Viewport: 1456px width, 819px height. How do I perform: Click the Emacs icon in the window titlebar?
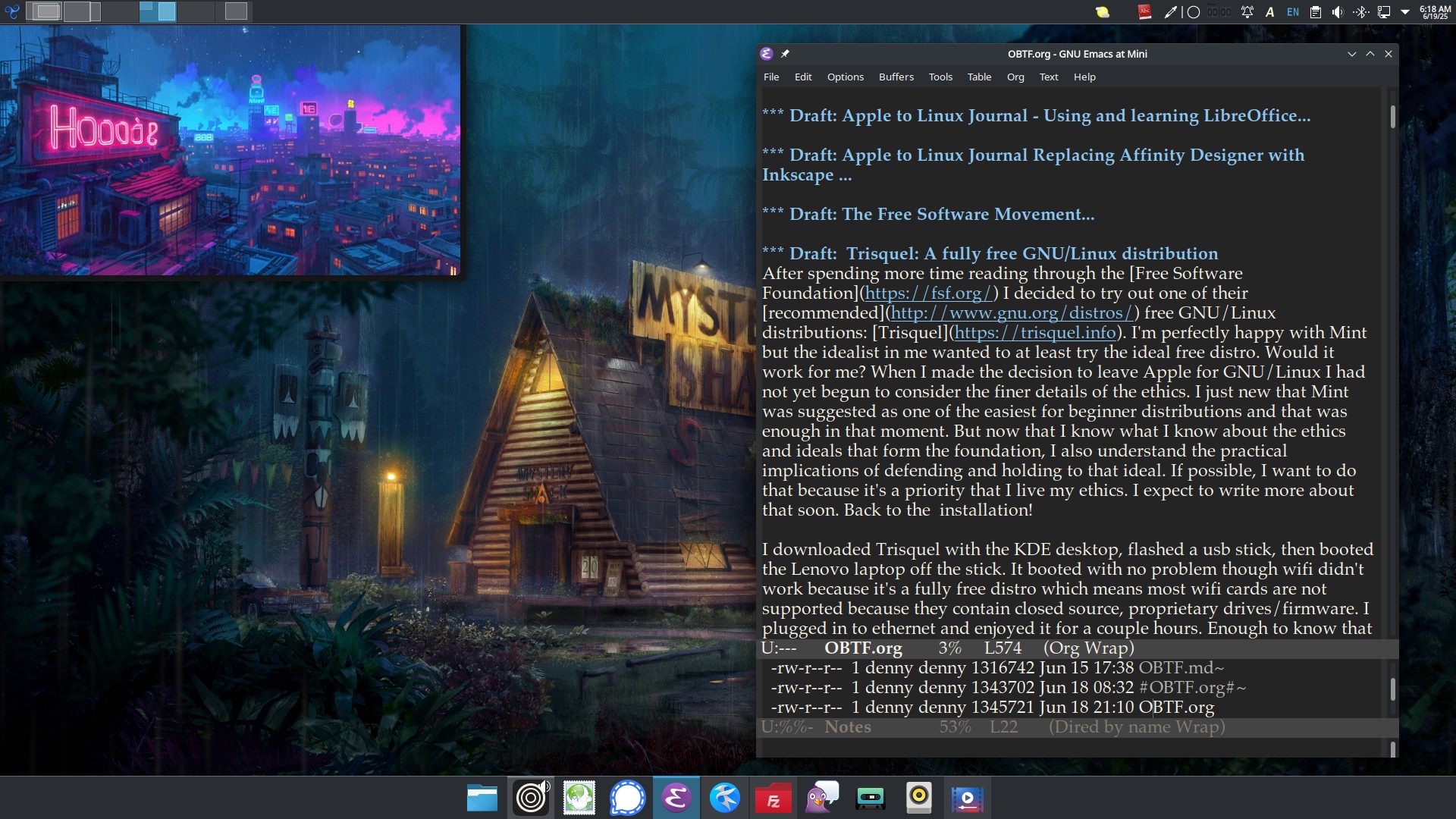(767, 54)
